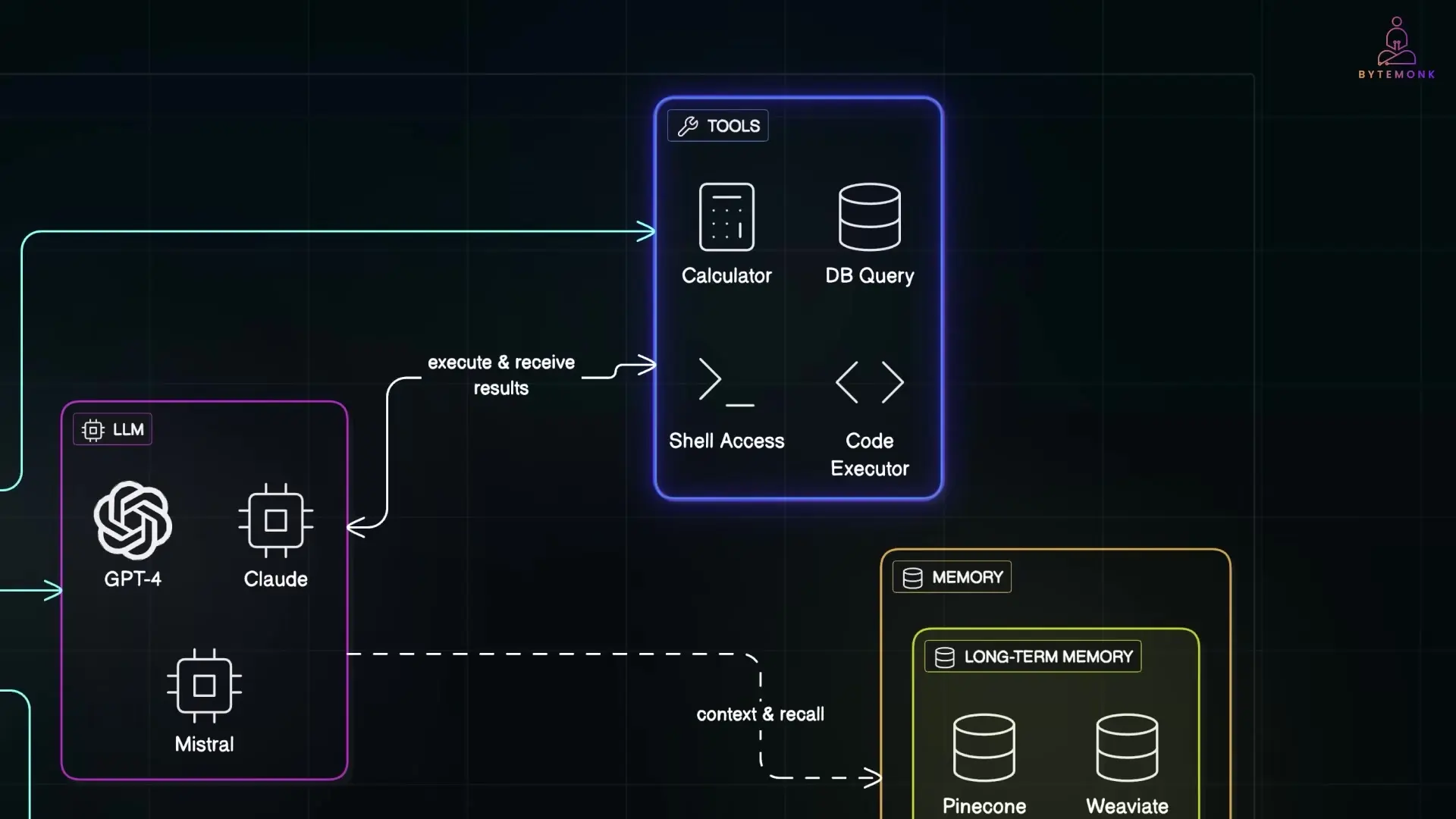Image resolution: width=1456 pixels, height=819 pixels.
Task: Click the database icon in LONG-TERM MEMORY label
Action: pyautogui.click(x=945, y=657)
